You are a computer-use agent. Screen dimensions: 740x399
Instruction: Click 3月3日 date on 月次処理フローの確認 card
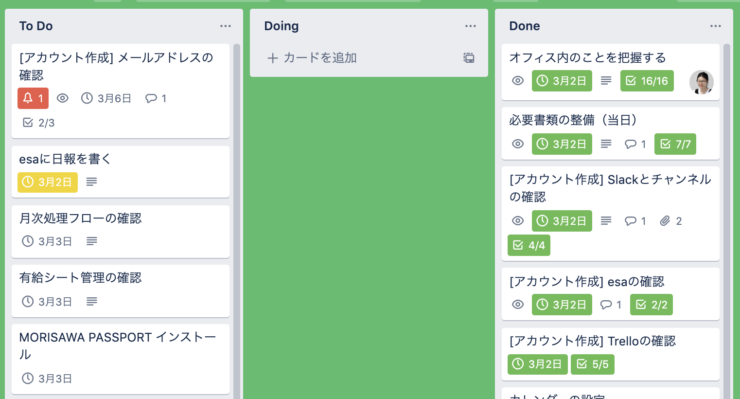coord(47,241)
